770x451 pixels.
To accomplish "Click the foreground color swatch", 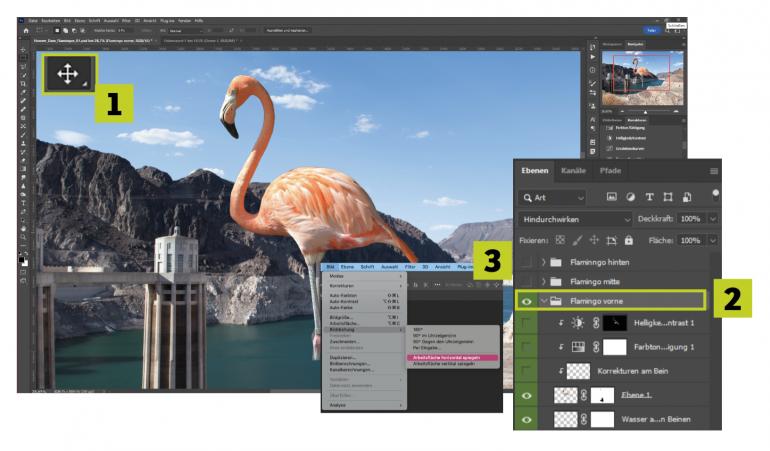I will pyautogui.click(x=21, y=260).
